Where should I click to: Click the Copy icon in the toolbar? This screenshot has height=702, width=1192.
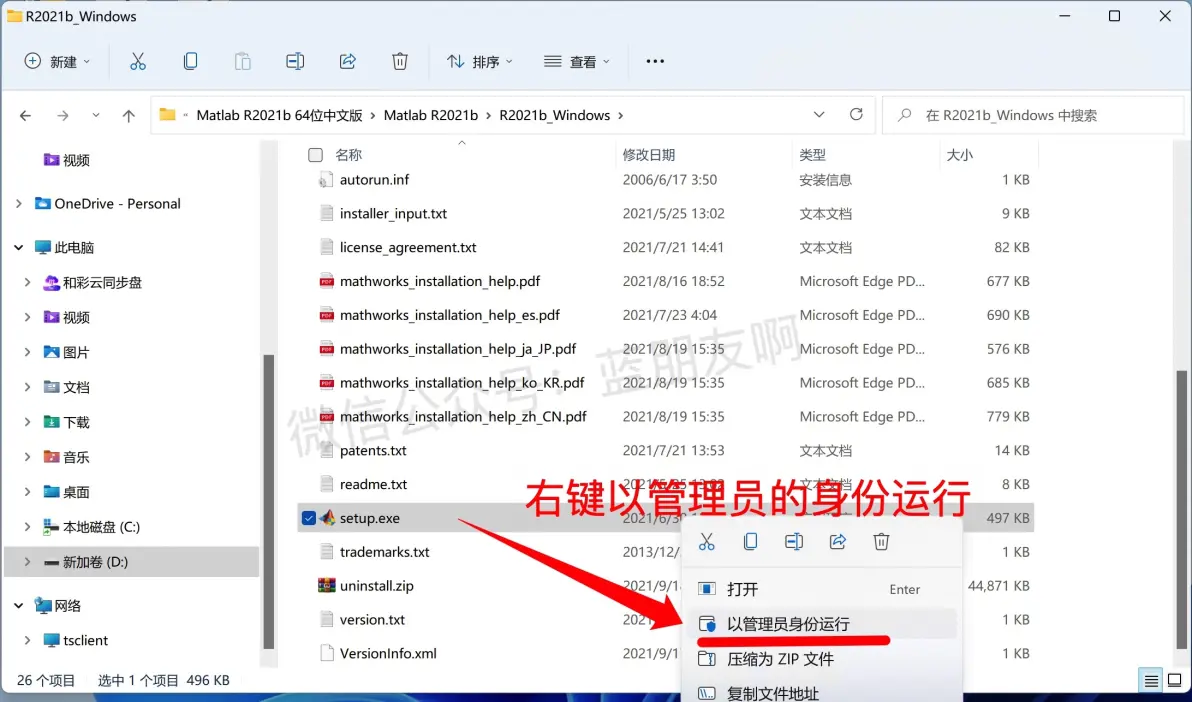pyautogui.click(x=190, y=62)
